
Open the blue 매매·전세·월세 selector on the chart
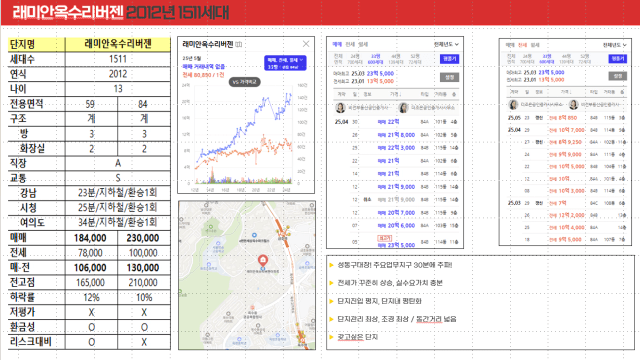tap(285, 63)
